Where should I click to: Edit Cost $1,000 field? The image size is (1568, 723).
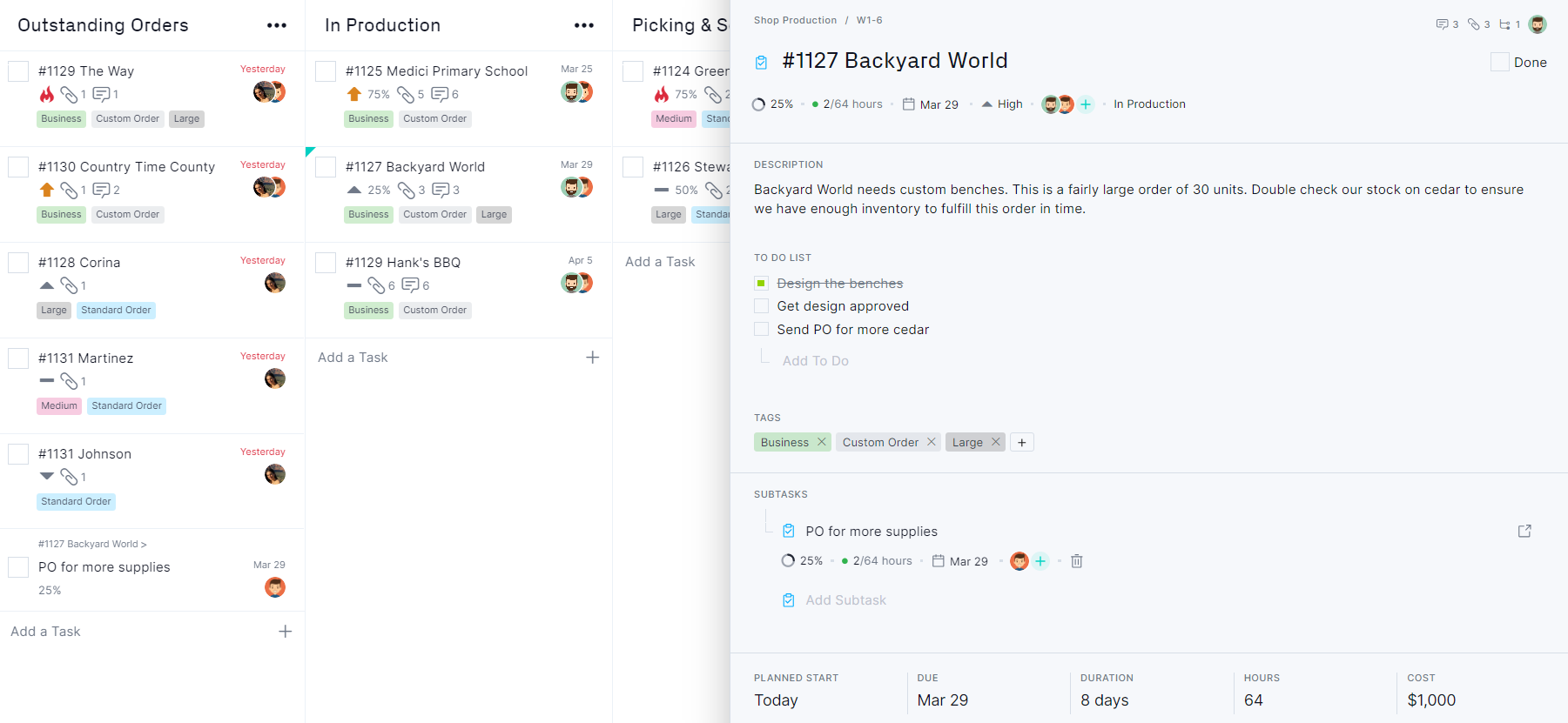(x=1431, y=700)
